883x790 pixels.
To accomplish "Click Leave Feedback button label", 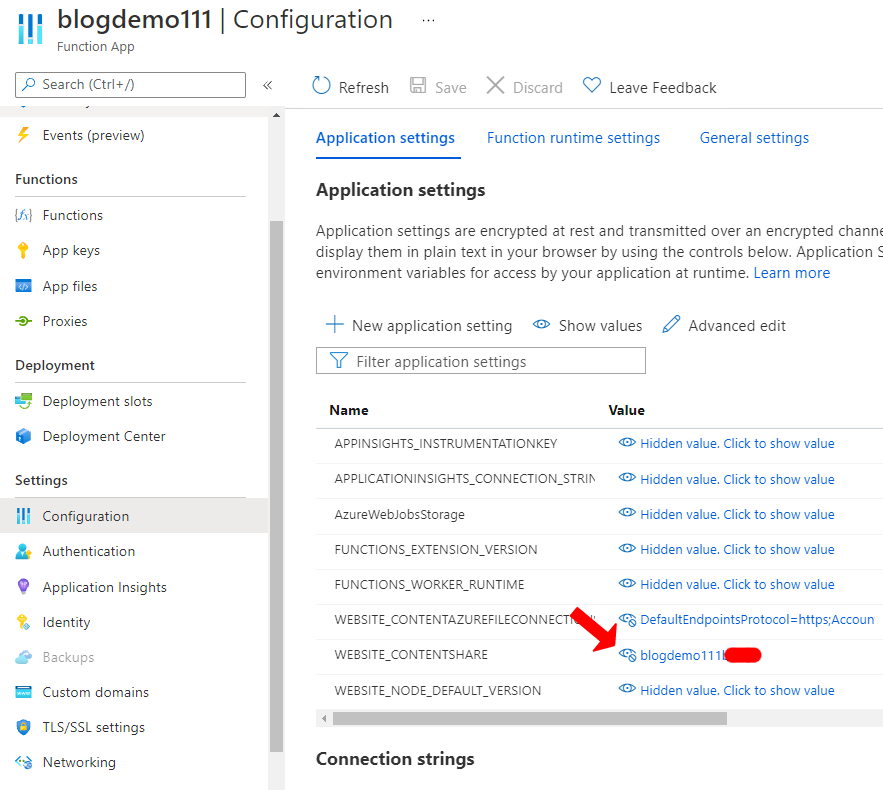I will coord(663,88).
